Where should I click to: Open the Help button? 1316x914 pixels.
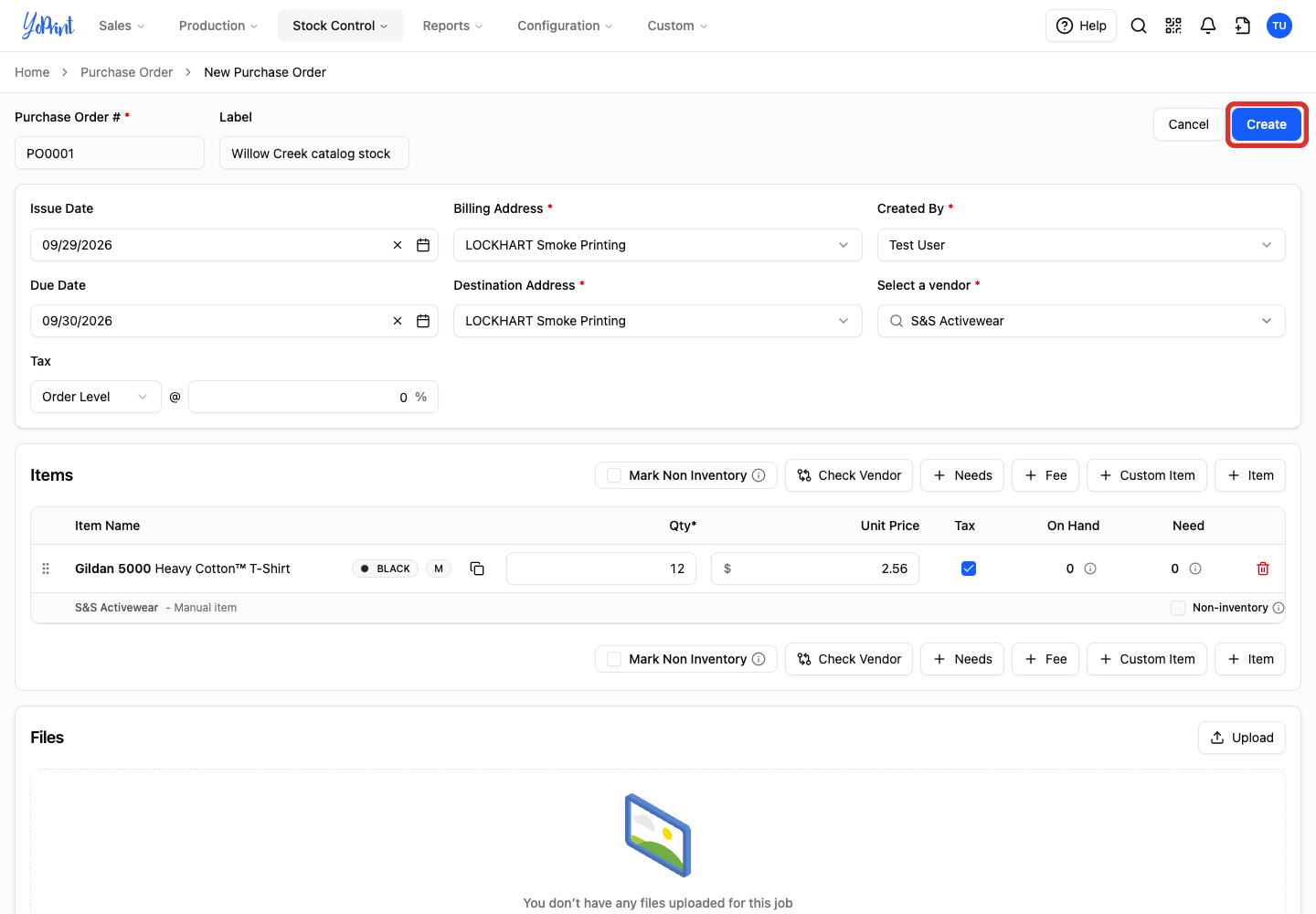tap(1081, 26)
